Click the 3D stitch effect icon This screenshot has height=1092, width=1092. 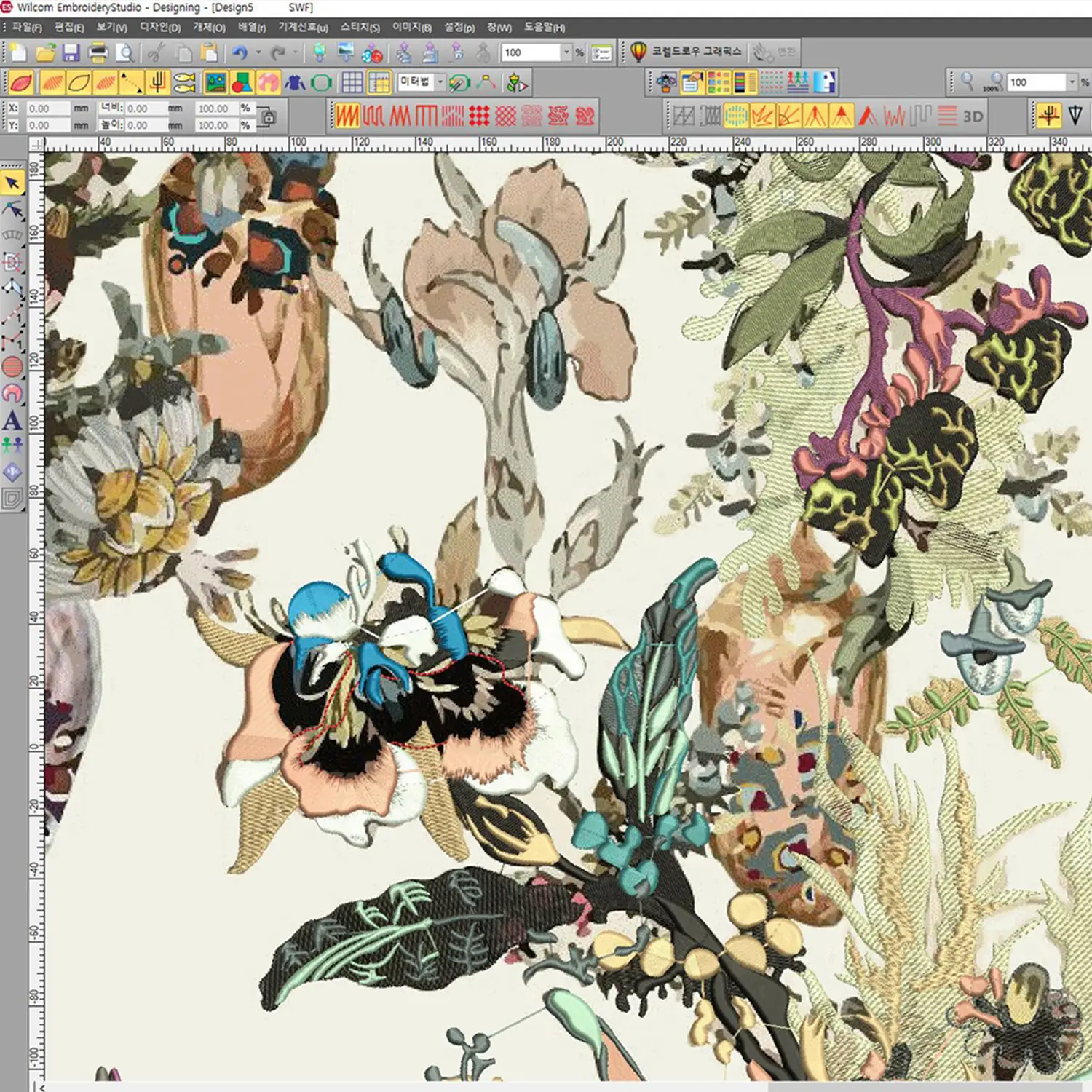[x=973, y=116]
